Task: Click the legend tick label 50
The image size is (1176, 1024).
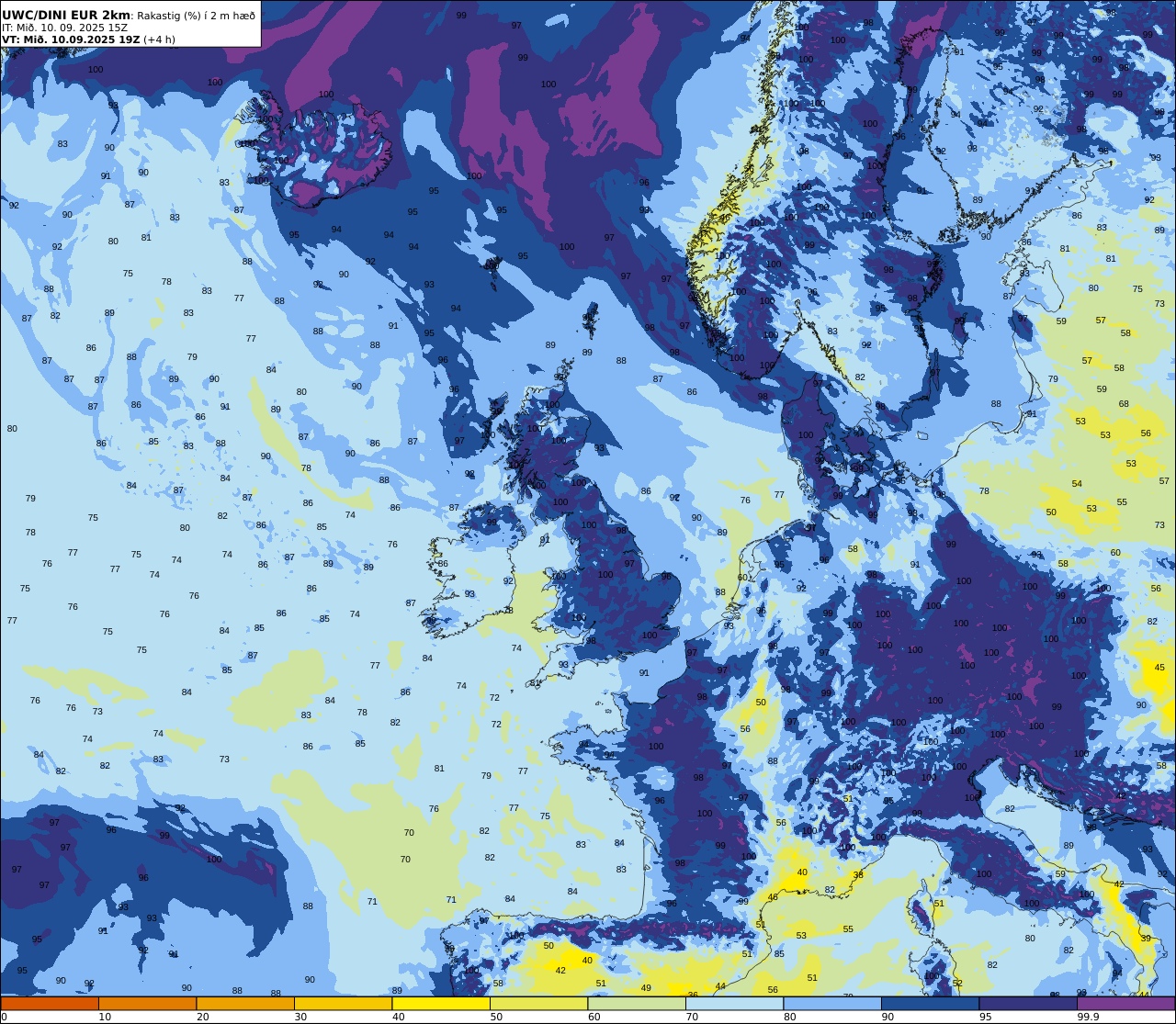Action: (496, 1017)
